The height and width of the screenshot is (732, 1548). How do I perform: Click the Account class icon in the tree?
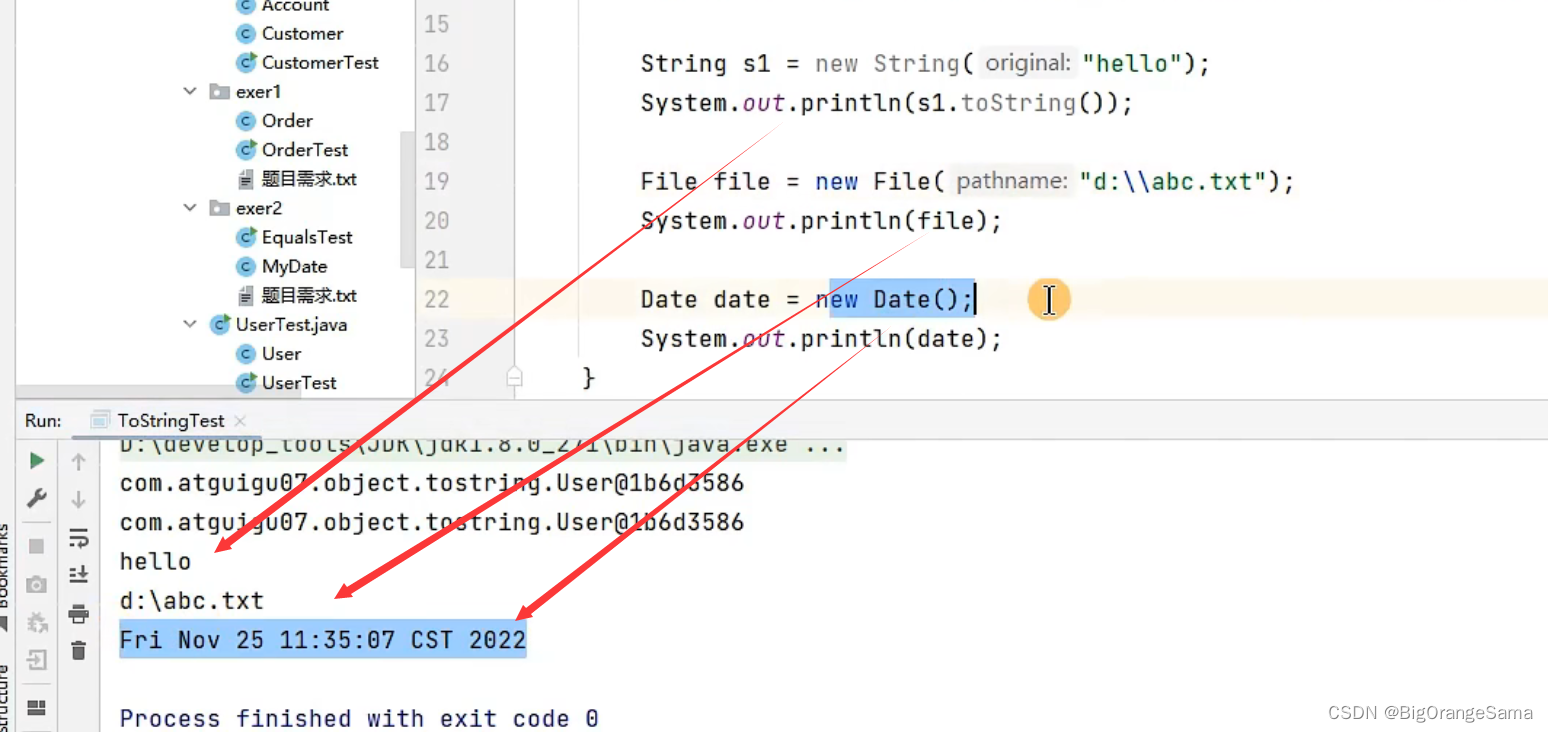[x=246, y=6]
